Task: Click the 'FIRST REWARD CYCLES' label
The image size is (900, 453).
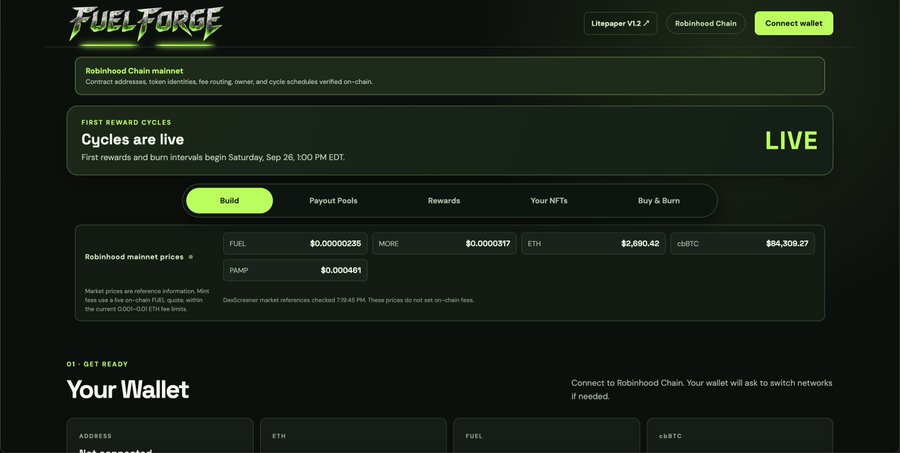Action: coord(126,122)
